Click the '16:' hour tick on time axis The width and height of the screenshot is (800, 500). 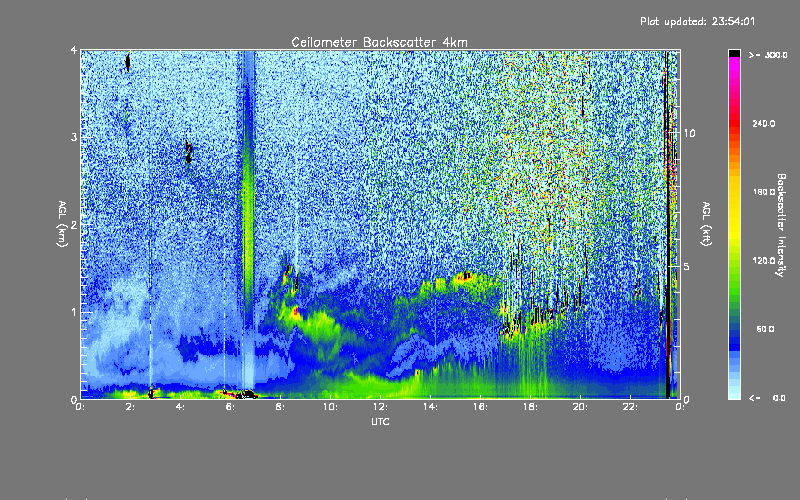point(480,407)
